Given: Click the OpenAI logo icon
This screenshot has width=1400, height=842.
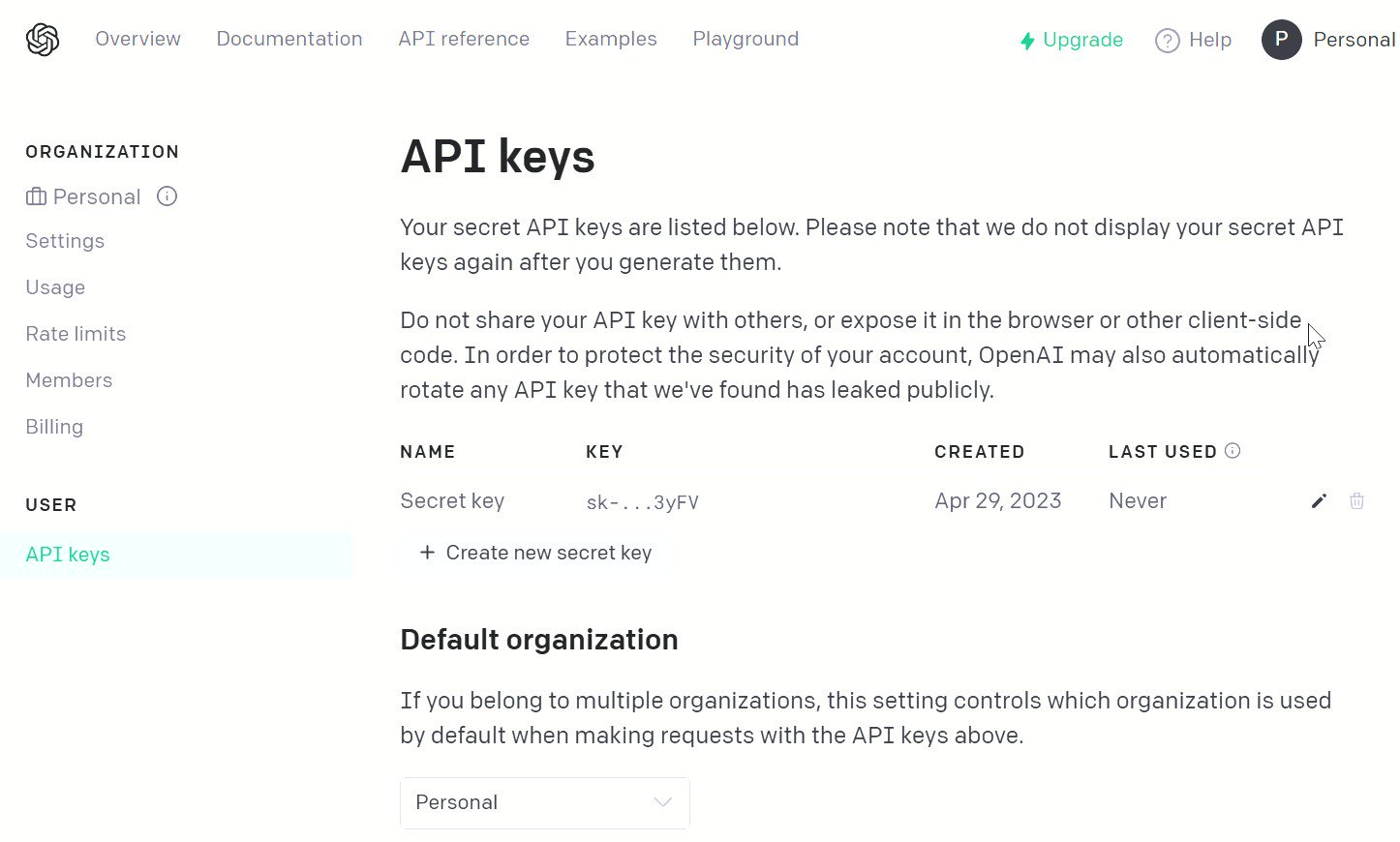Looking at the screenshot, I should (x=43, y=40).
